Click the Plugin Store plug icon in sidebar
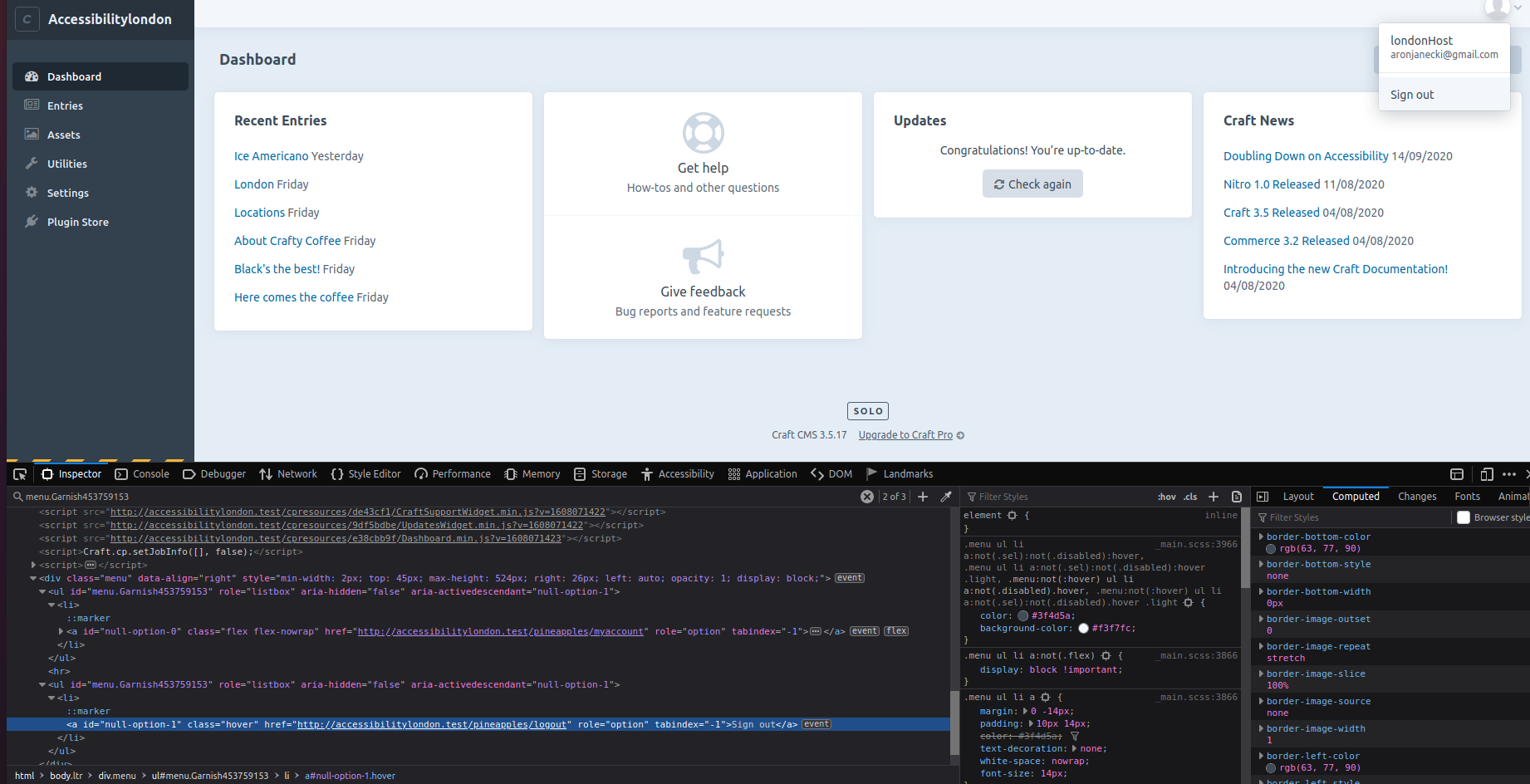 (32, 221)
